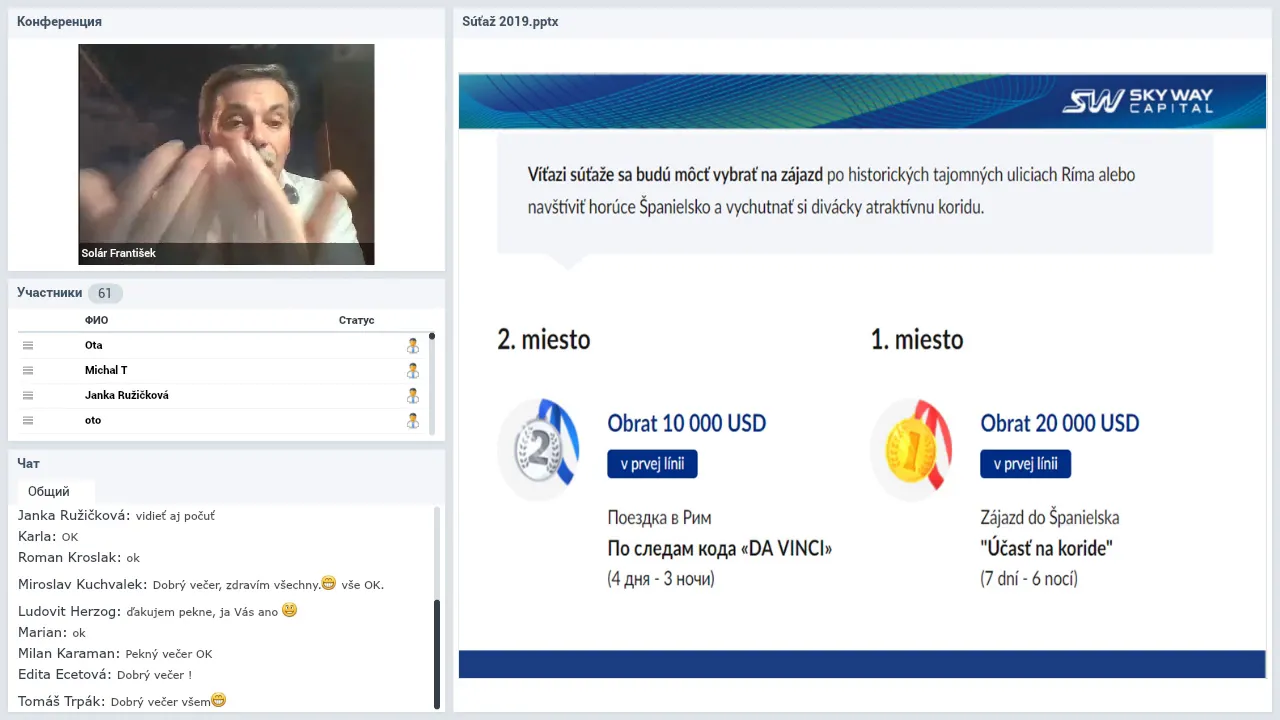Click the Sky Way Capital logo
The width and height of the screenshot is (1280, 720).
tap(1137, 101)
